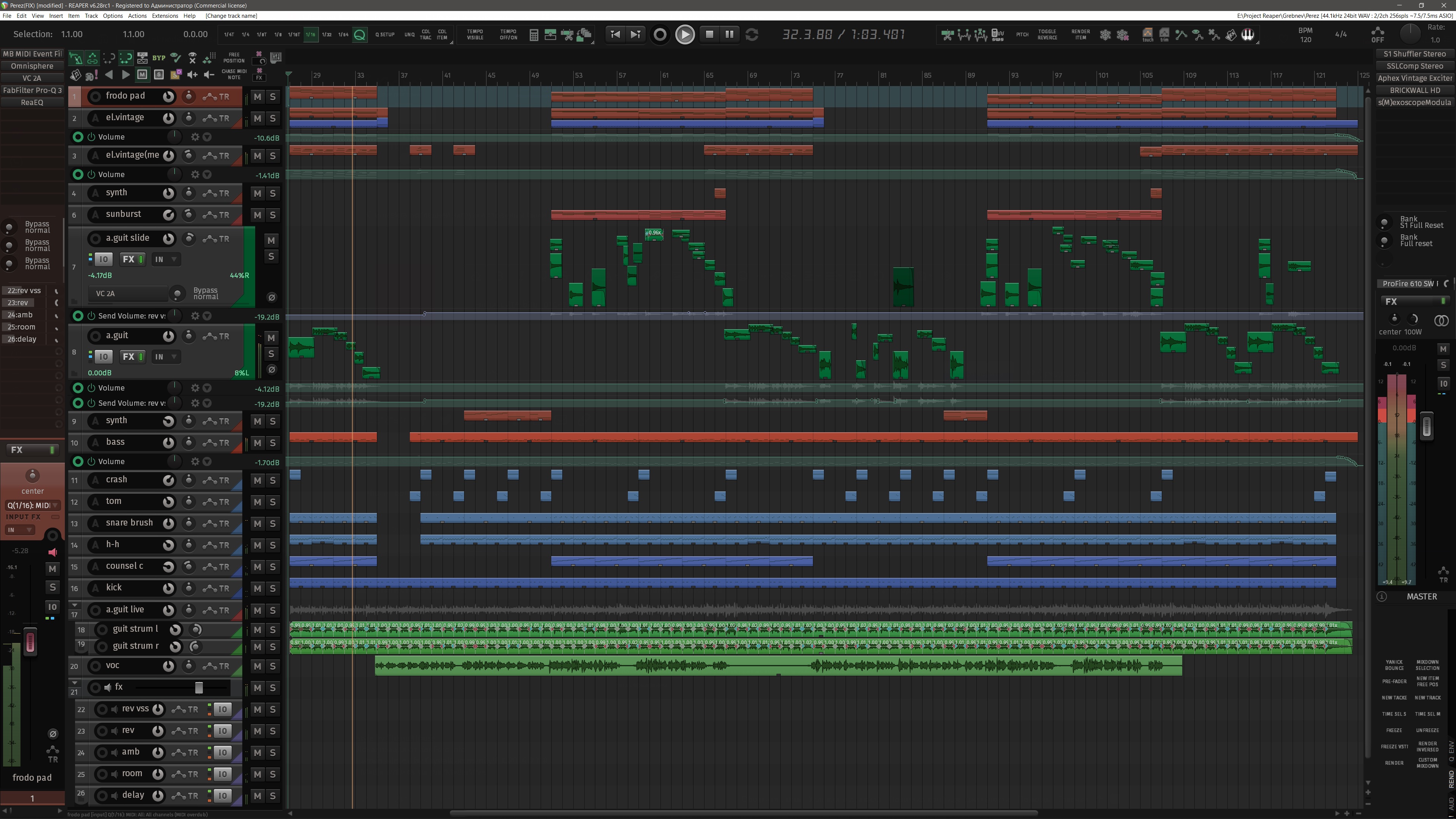Open el.vintage Volume envelope dropdown arrow
The width and height of the screenshot is (1456, 819).
[207, 137]
